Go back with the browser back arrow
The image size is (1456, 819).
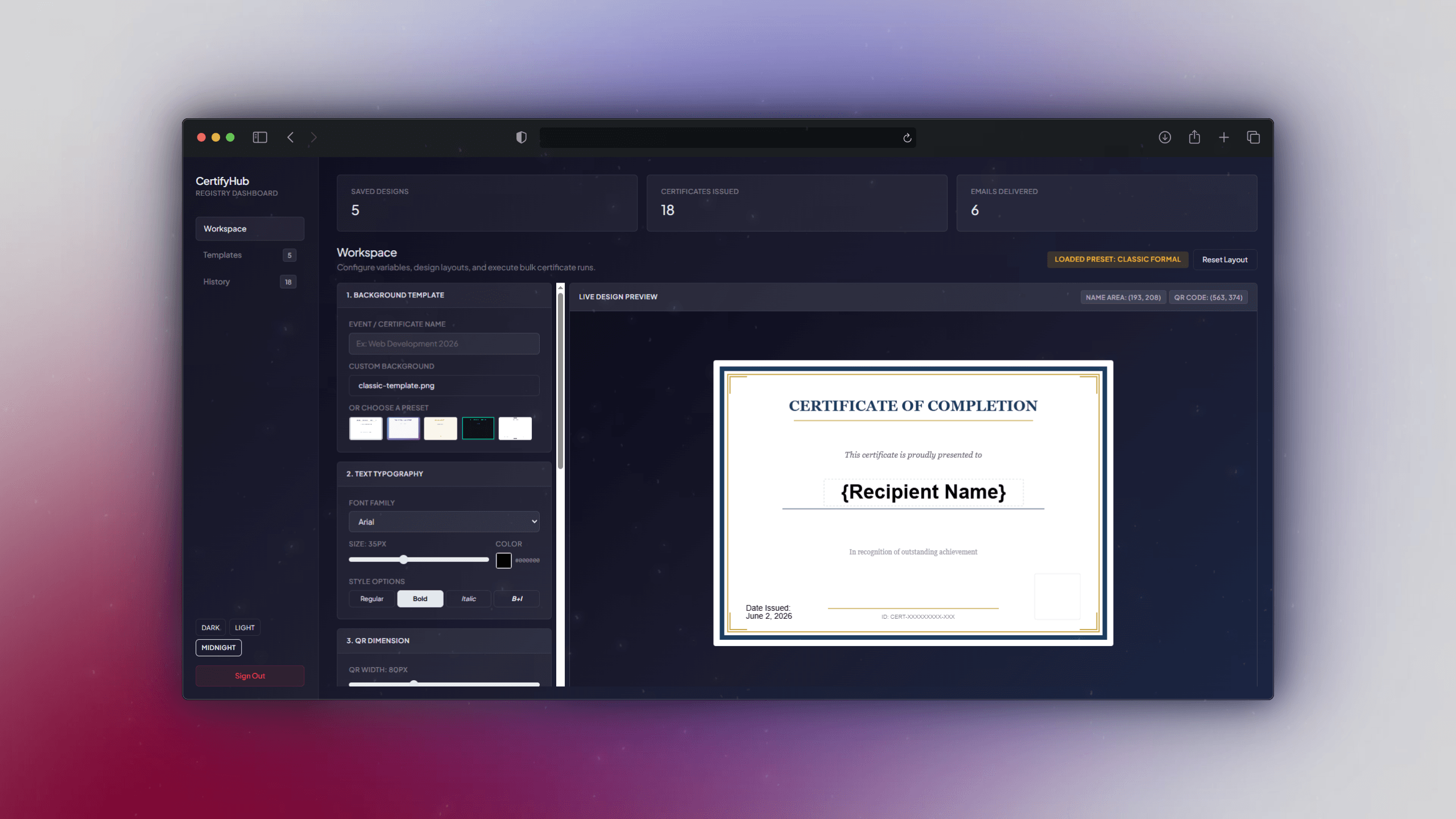291,137
